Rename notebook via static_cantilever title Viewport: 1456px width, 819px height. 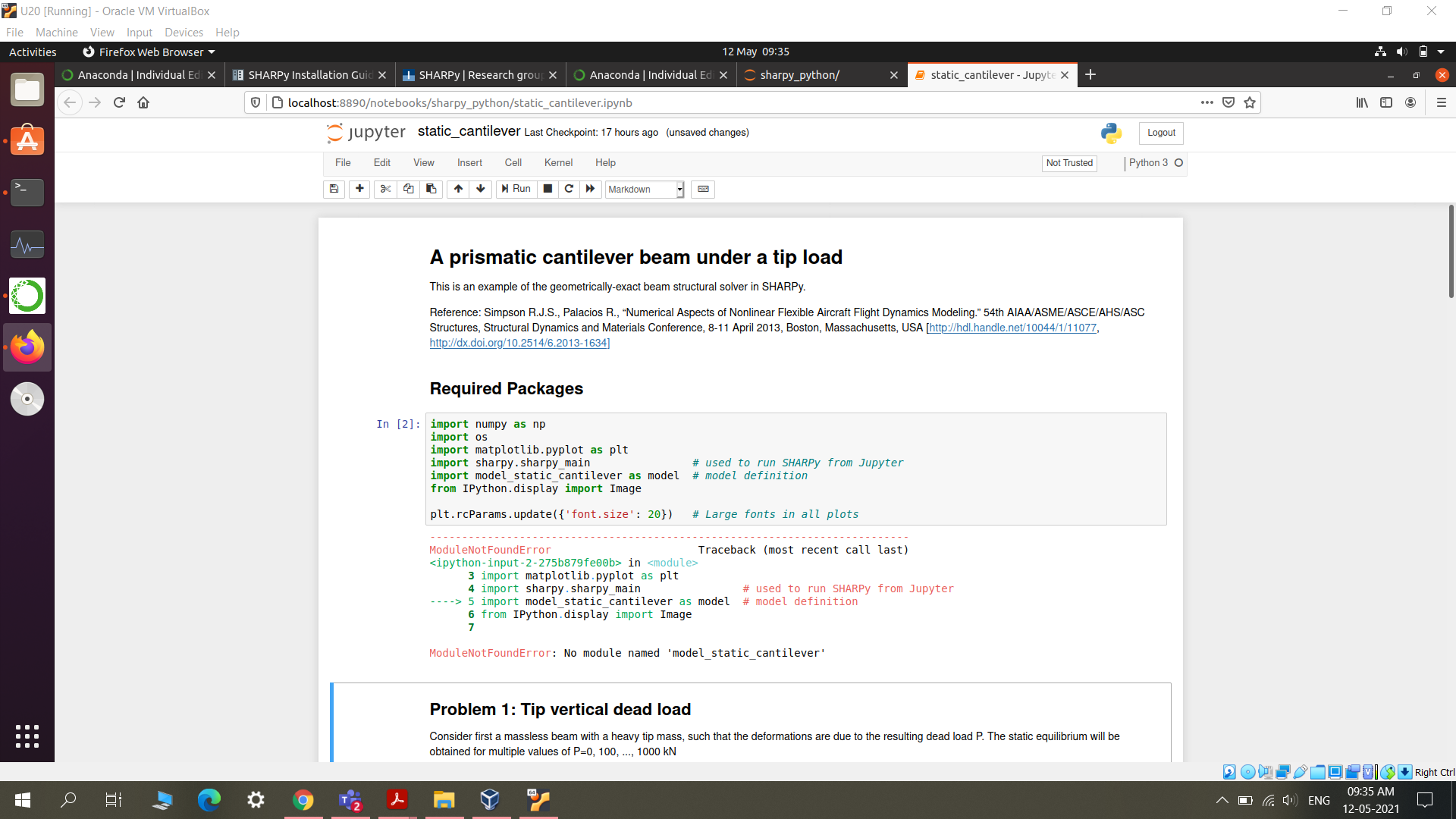[x=469, y=131]
